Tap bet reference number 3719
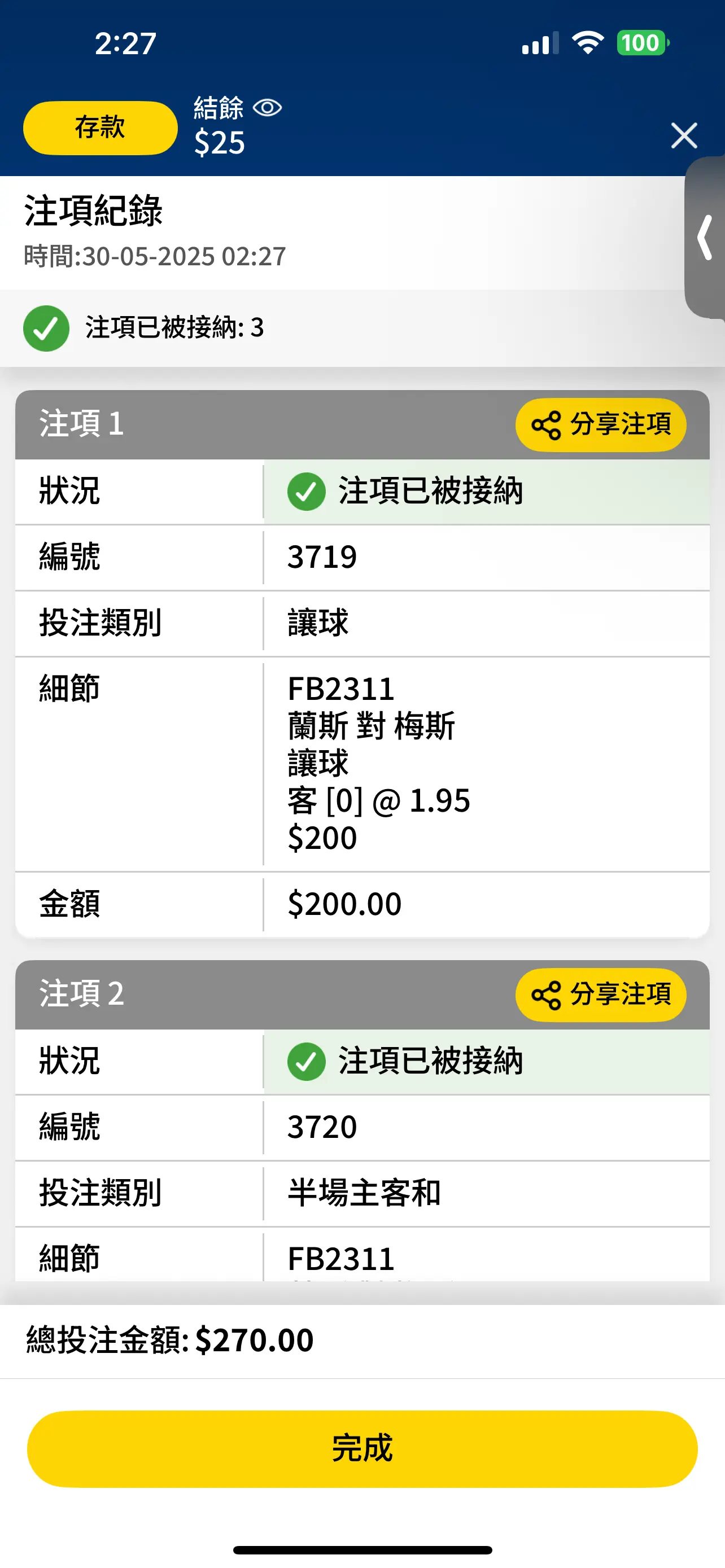The width and height of the screenshot is (725, 1568). coord(322,557)
